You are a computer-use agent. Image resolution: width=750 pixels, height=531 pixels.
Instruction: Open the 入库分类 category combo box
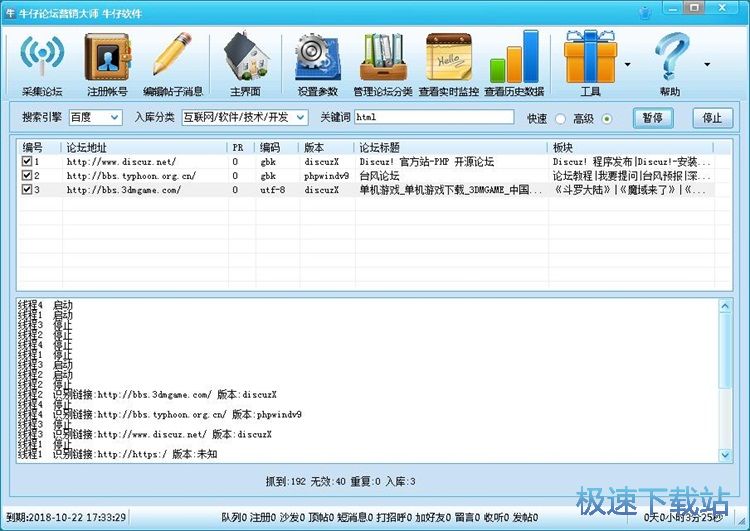tap(244, 117)
